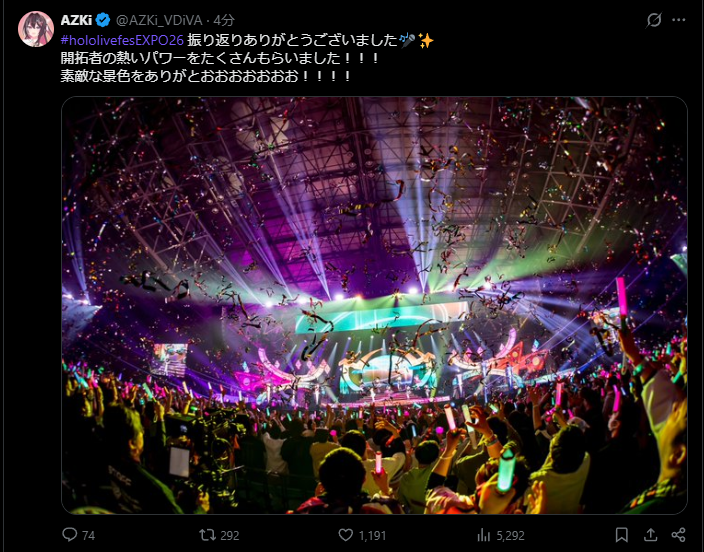Click the AZKi display name
This screenshot has width=704, height=552.
click(76, 20)
